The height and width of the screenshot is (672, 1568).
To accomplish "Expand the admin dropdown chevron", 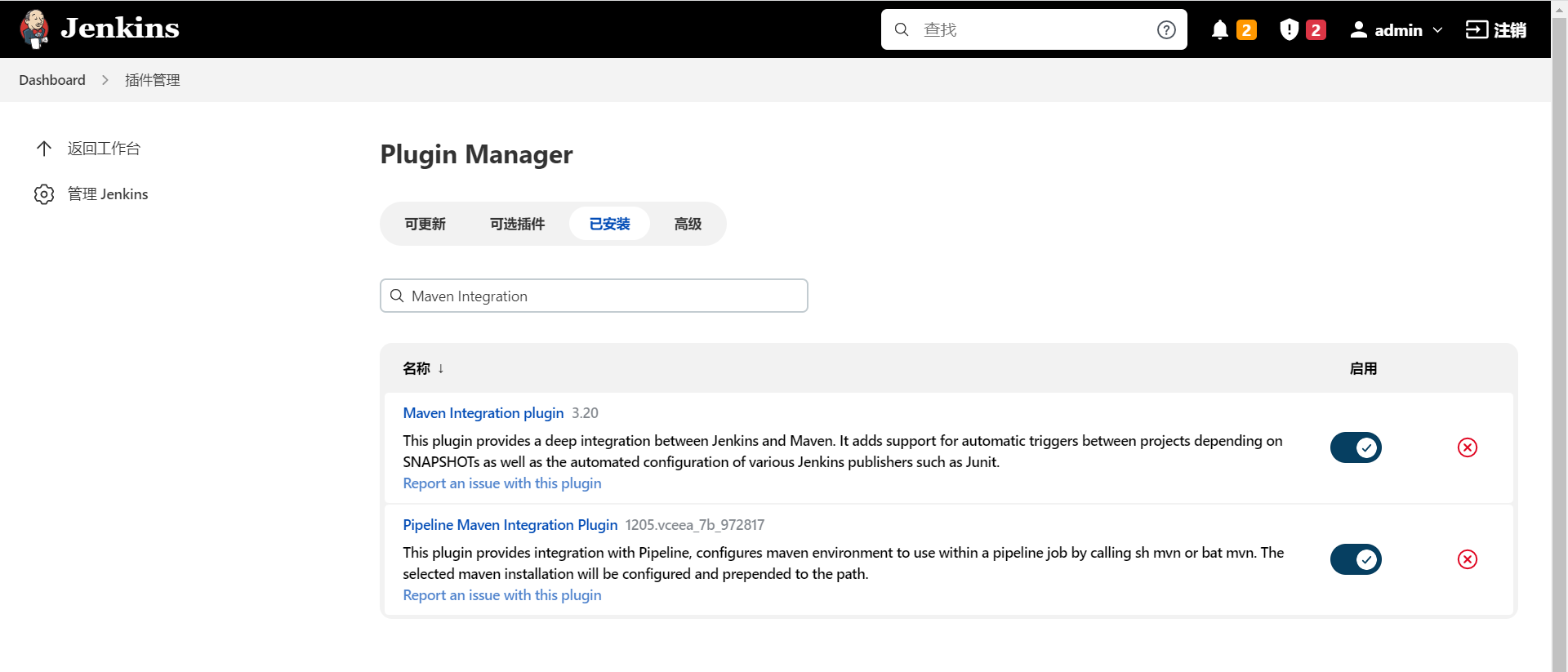I will [x=1437, y=30].
